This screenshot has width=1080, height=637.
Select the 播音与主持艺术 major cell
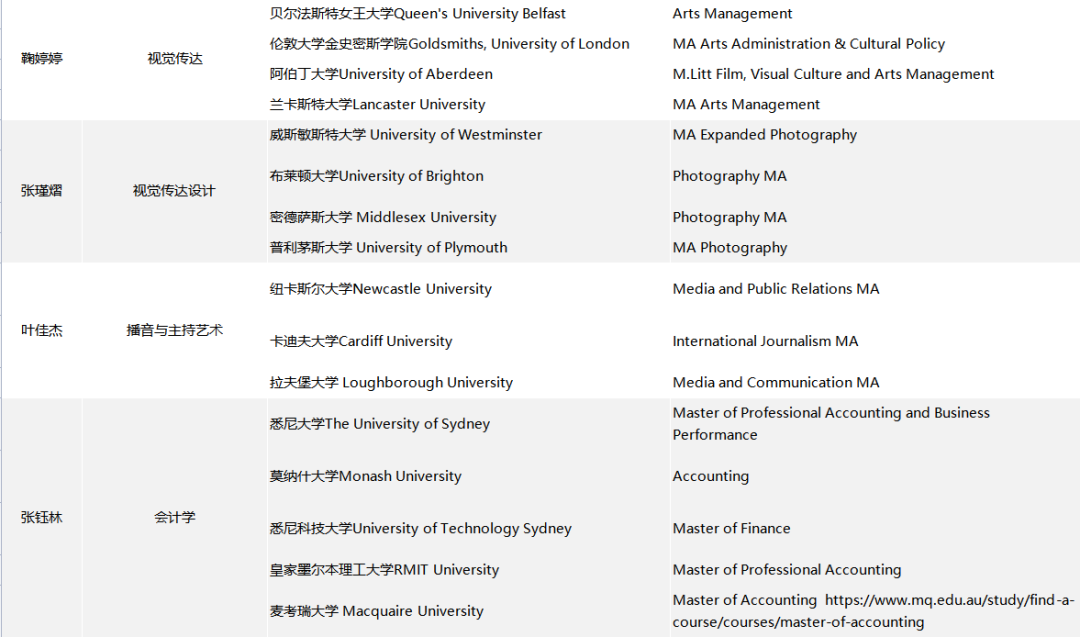(174, 331)
